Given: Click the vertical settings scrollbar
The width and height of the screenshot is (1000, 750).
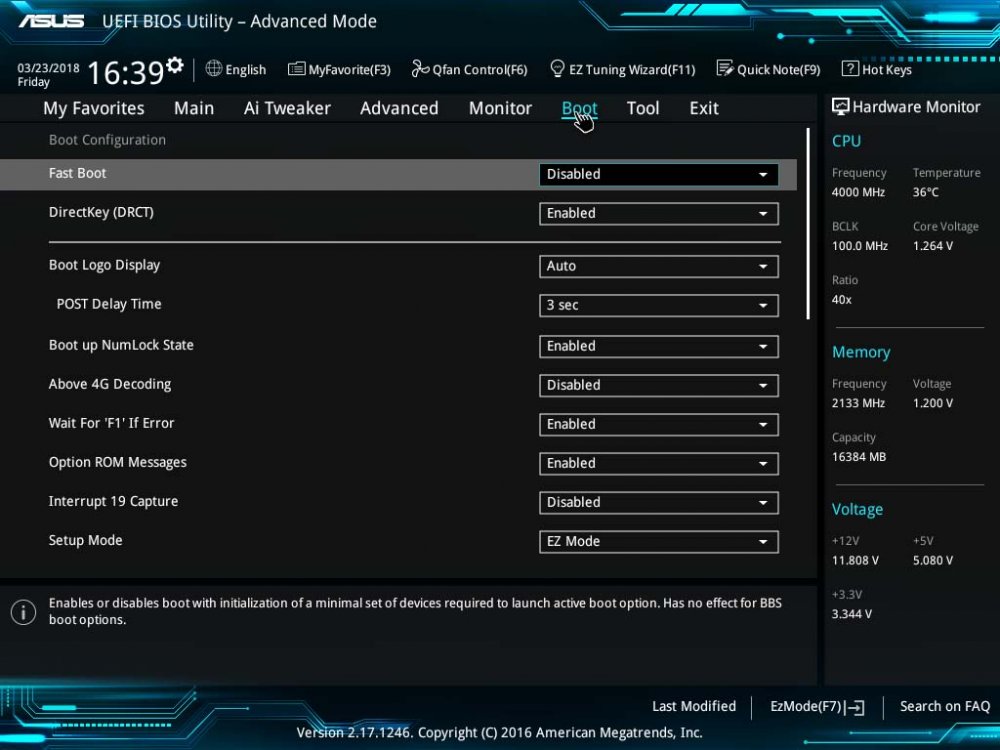Looking at the screenshot, I should [808, 224].
